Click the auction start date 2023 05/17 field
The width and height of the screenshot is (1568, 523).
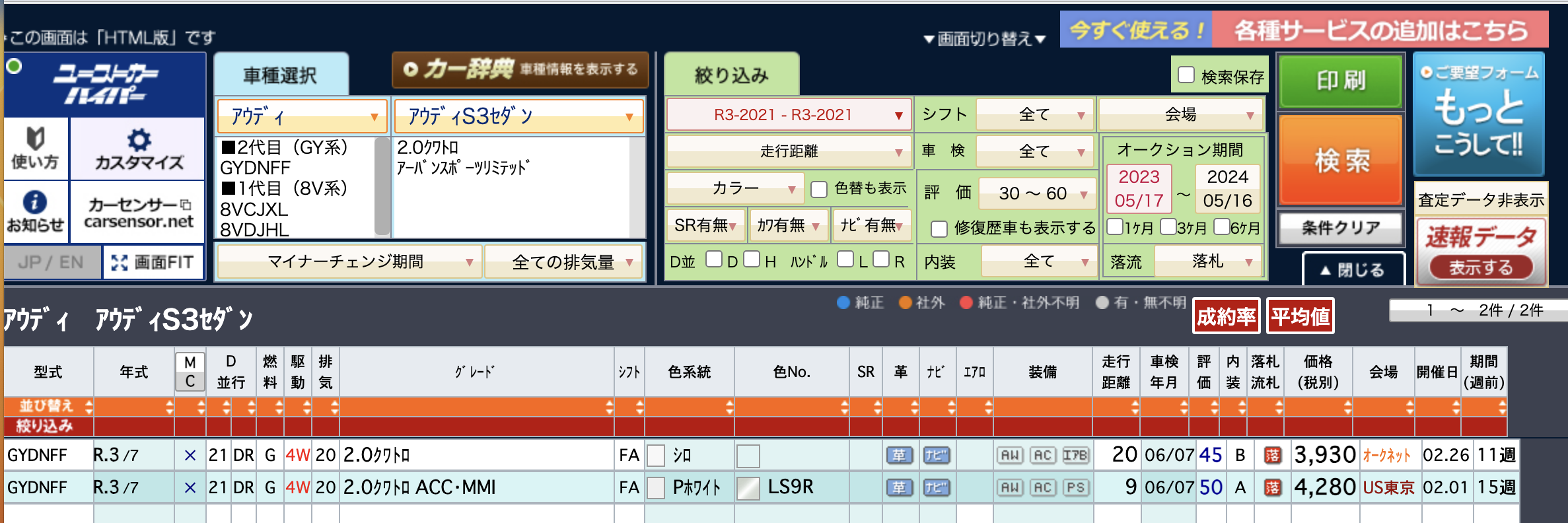(x=1139, y=188)
